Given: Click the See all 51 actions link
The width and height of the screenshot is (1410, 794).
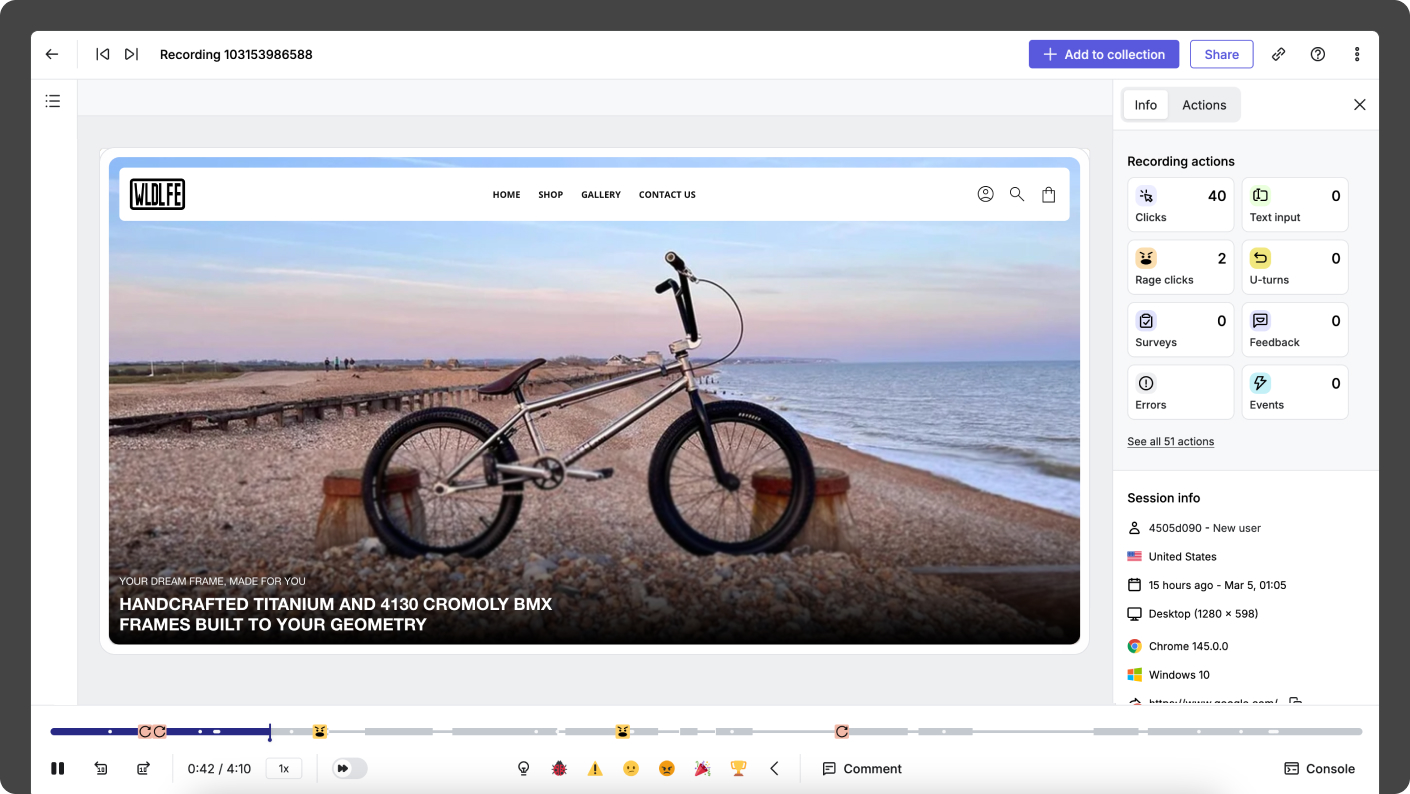Looking at the screenshot, I should [x=1170, y=441].
